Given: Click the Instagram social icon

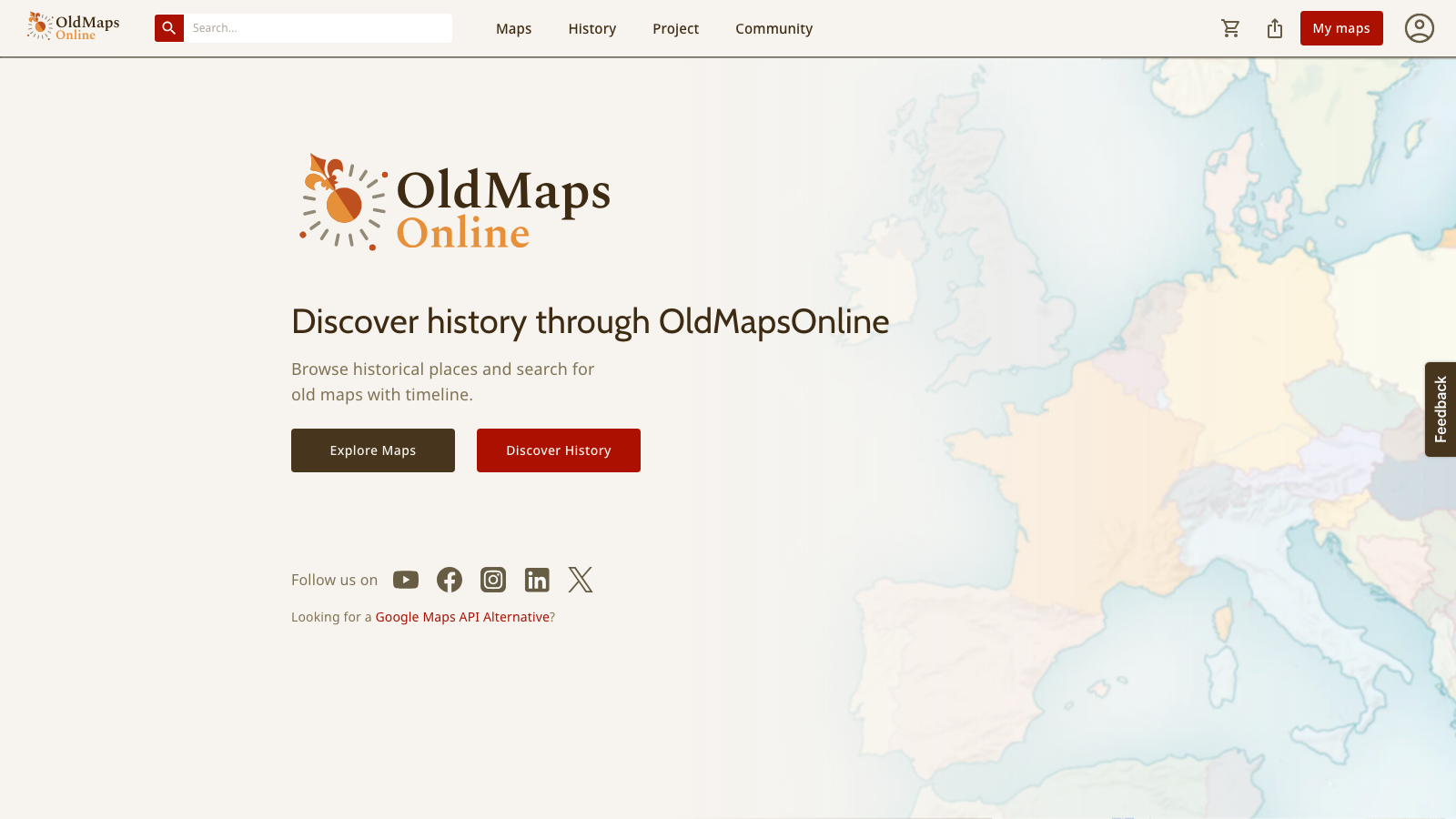Looking at the screenshot, I should coord(492,580).
